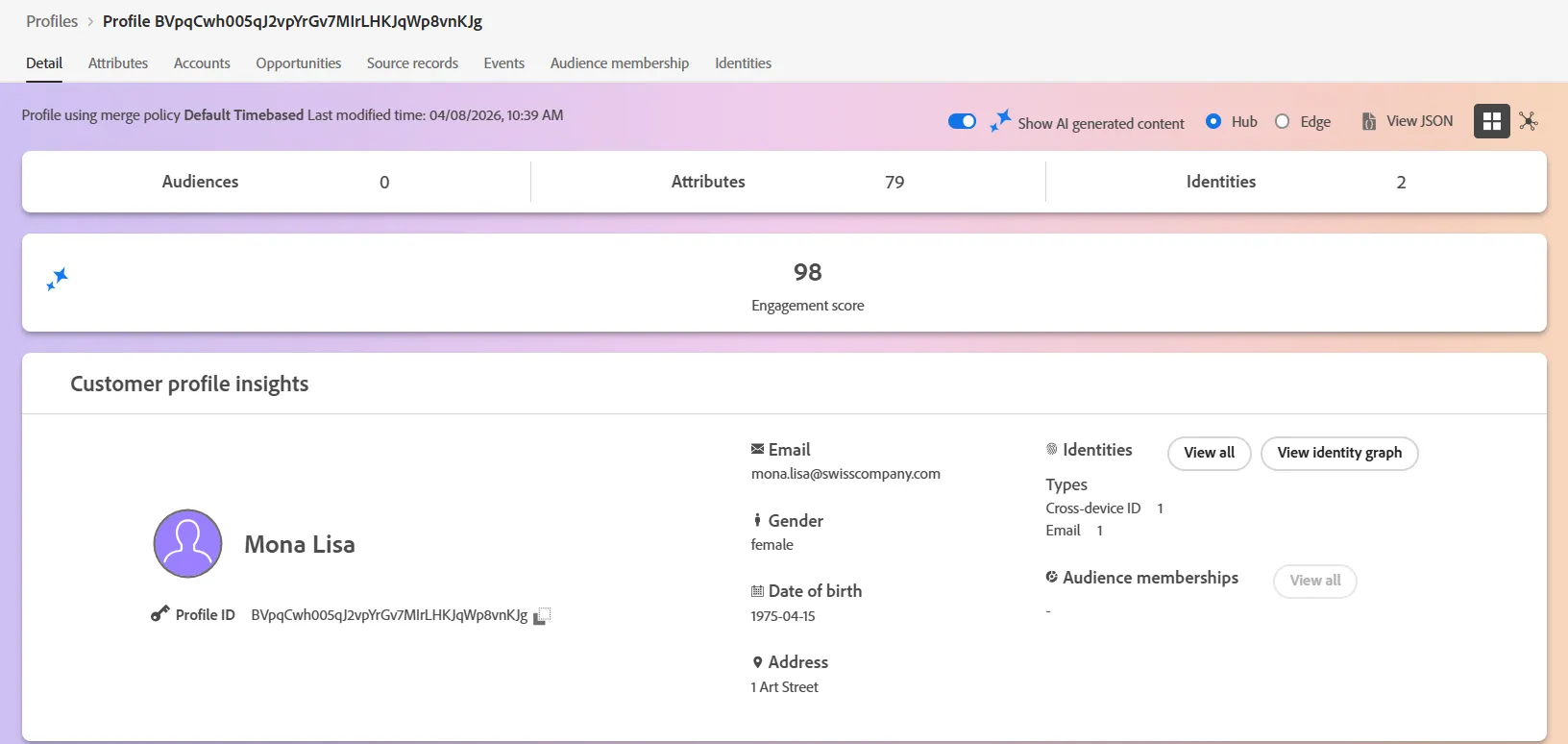Click the Mona Lisa name text

(300, 544)
